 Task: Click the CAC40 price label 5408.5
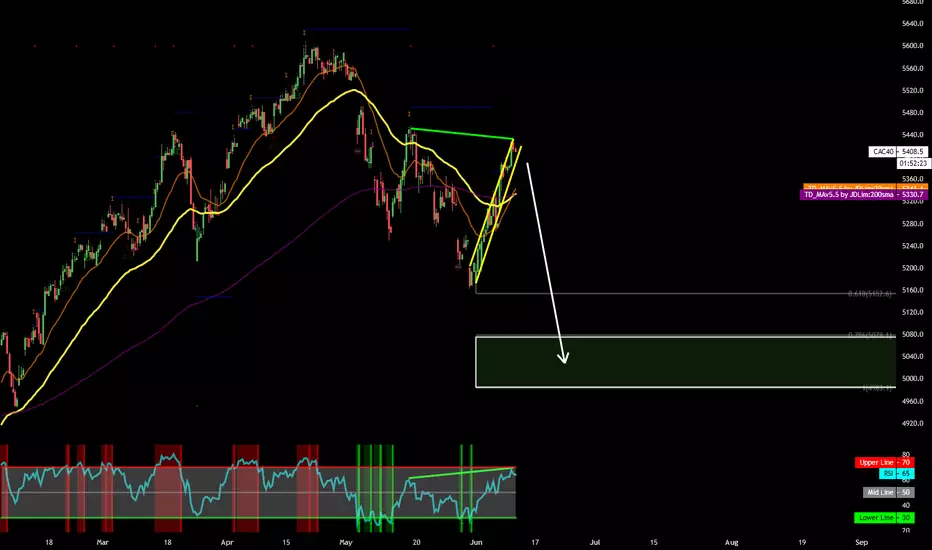pyautogui.click(x=898, y=152)
